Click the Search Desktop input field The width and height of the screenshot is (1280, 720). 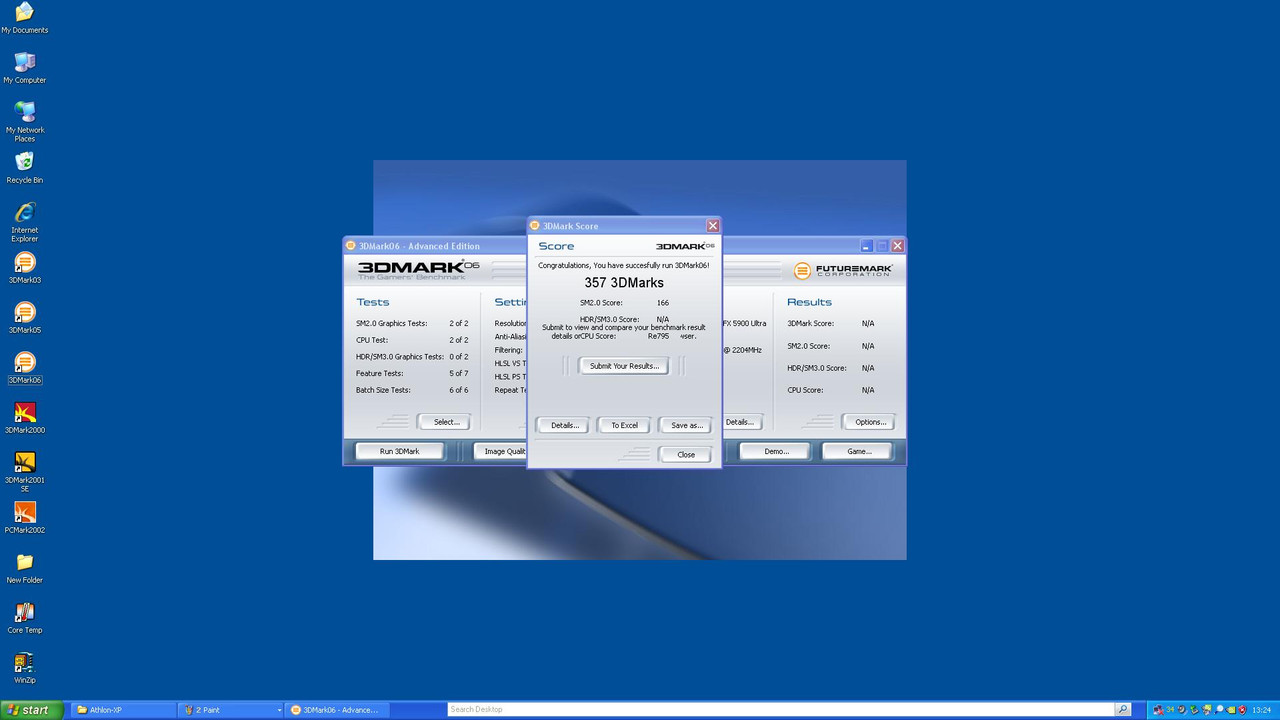pyautogui.click(x=781, y=710)
